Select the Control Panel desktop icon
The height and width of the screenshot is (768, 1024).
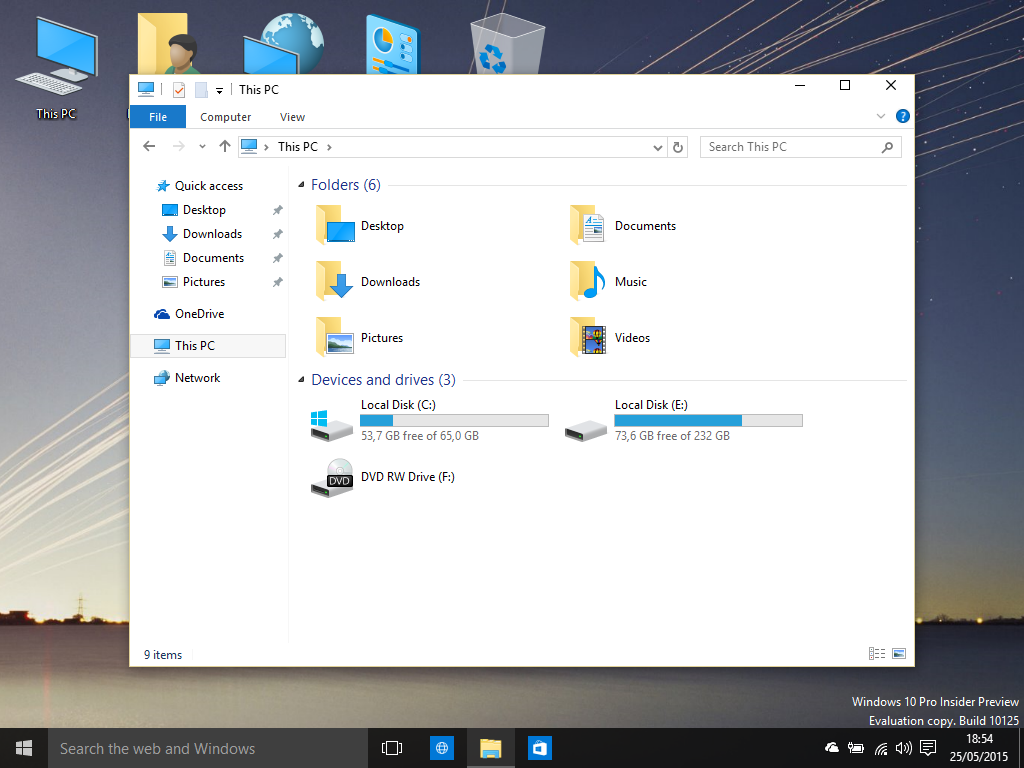click(392, 44)
